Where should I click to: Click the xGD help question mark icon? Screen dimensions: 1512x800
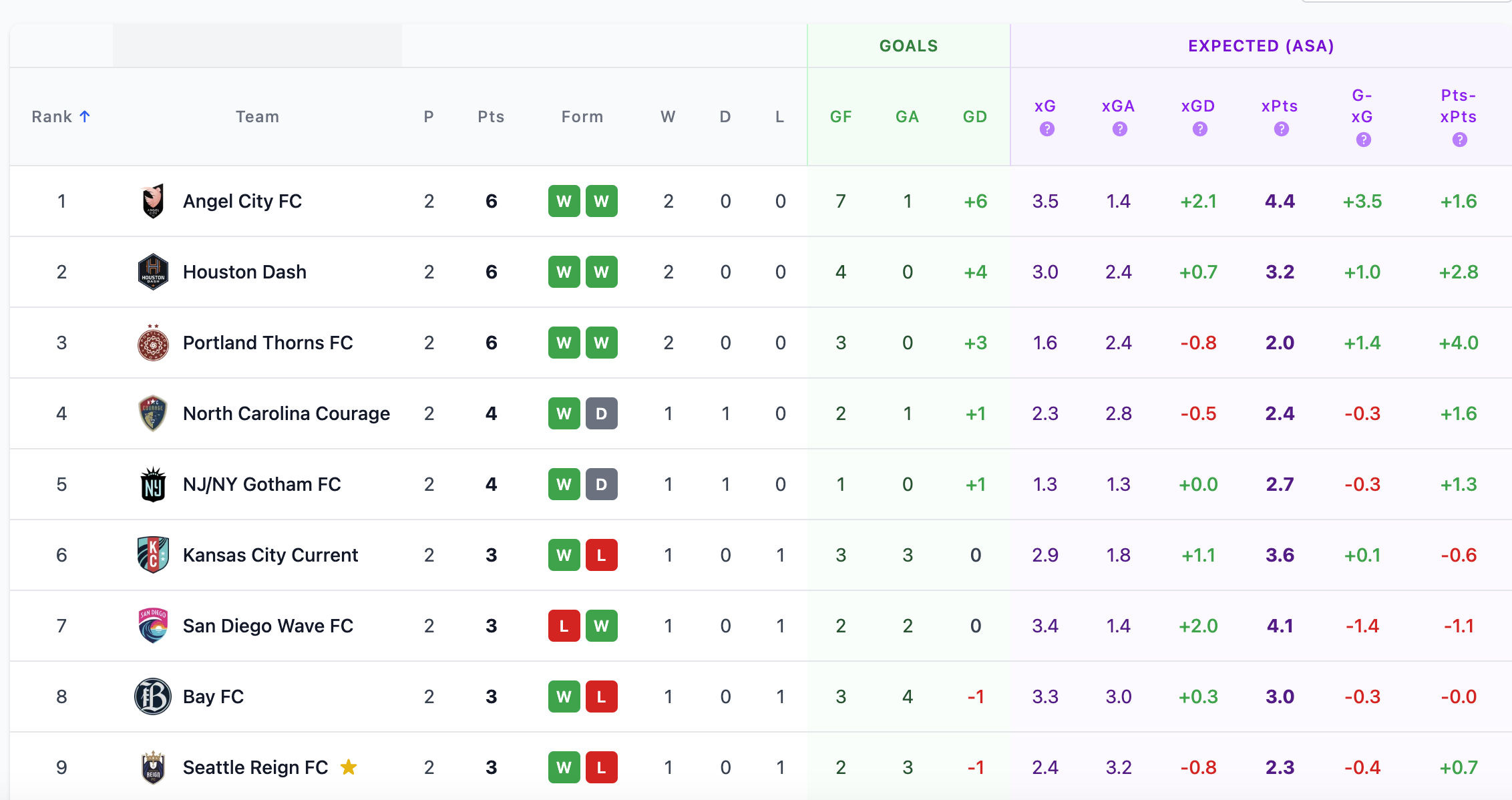click(1199, 130)
